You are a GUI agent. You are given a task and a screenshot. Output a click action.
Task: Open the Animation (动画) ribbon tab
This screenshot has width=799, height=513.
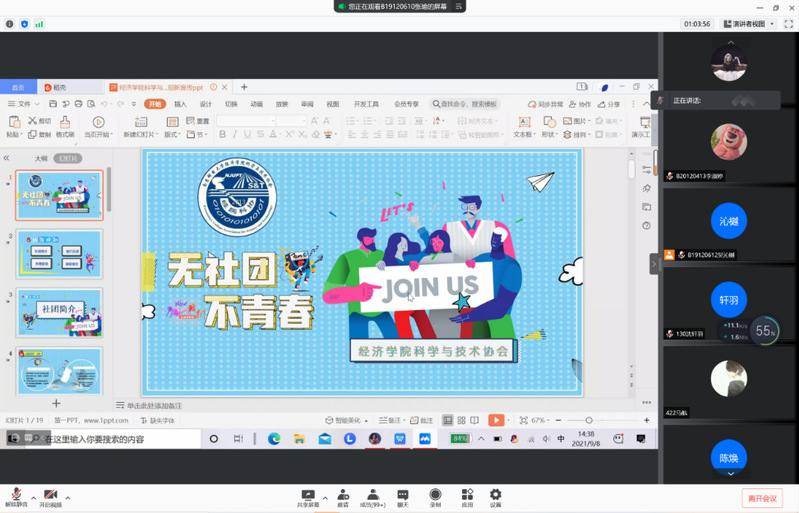[257, 104]
